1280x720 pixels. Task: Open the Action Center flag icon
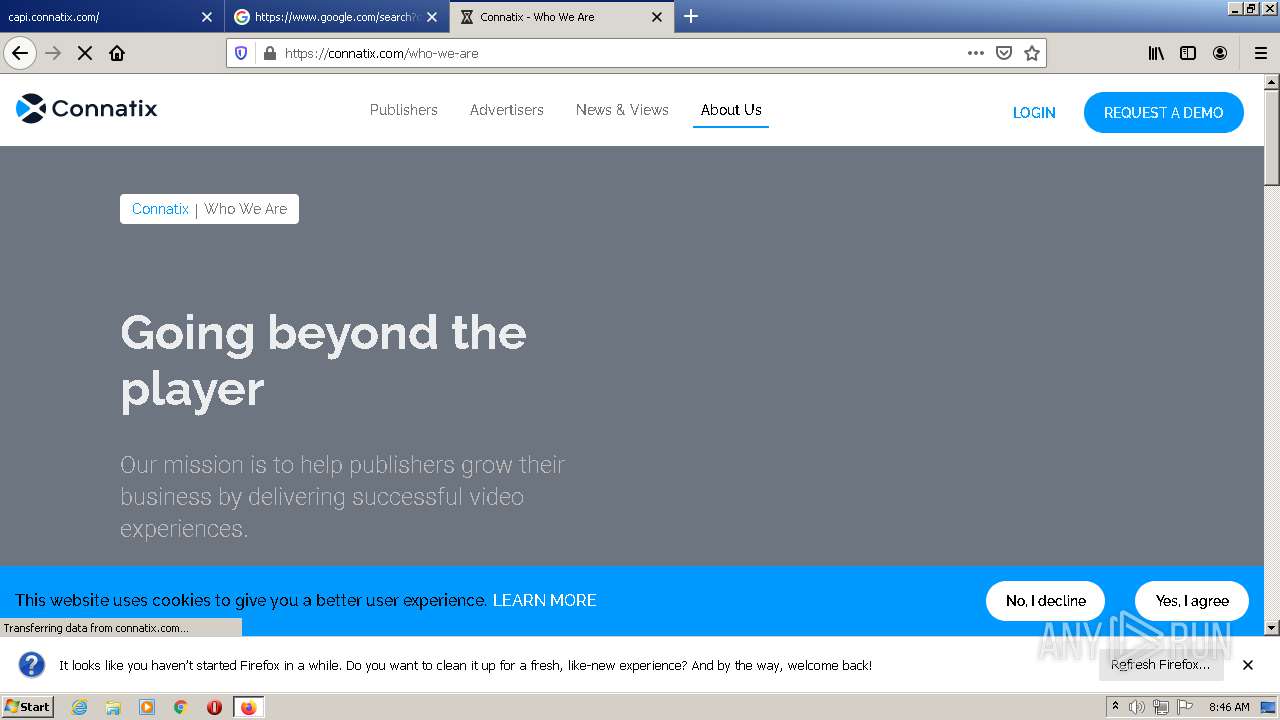coord(1185,707)
